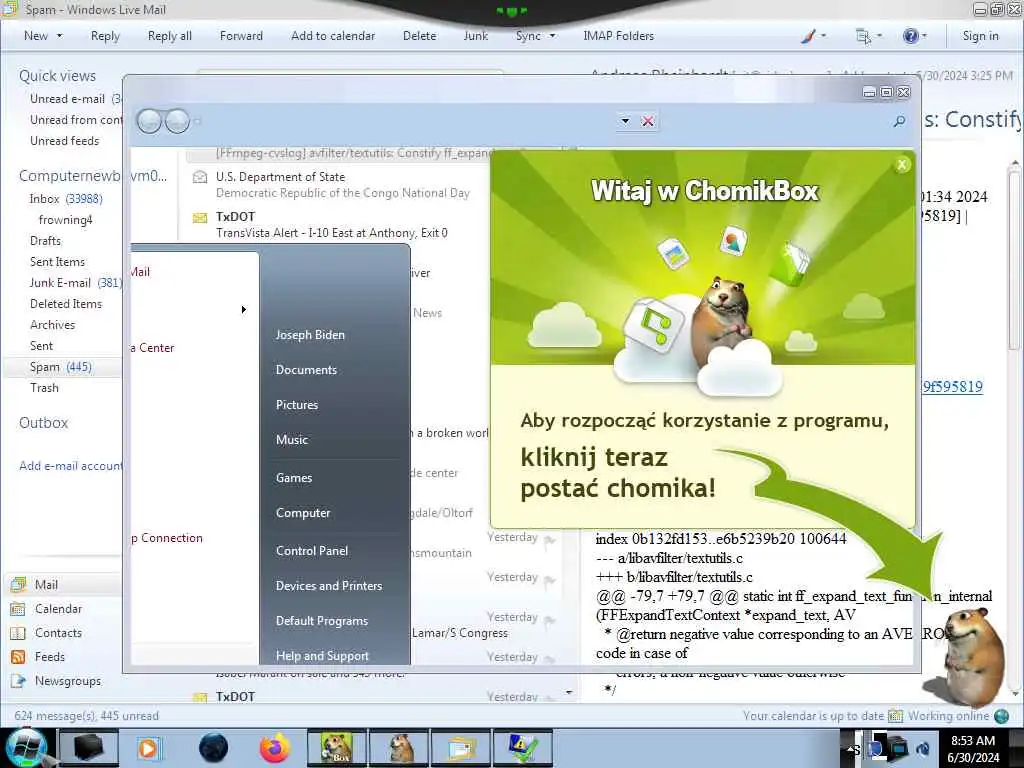1024x768 pixels.
Task: Open Joseph Biden user folder in Start menu
Action: pos(310,335)
